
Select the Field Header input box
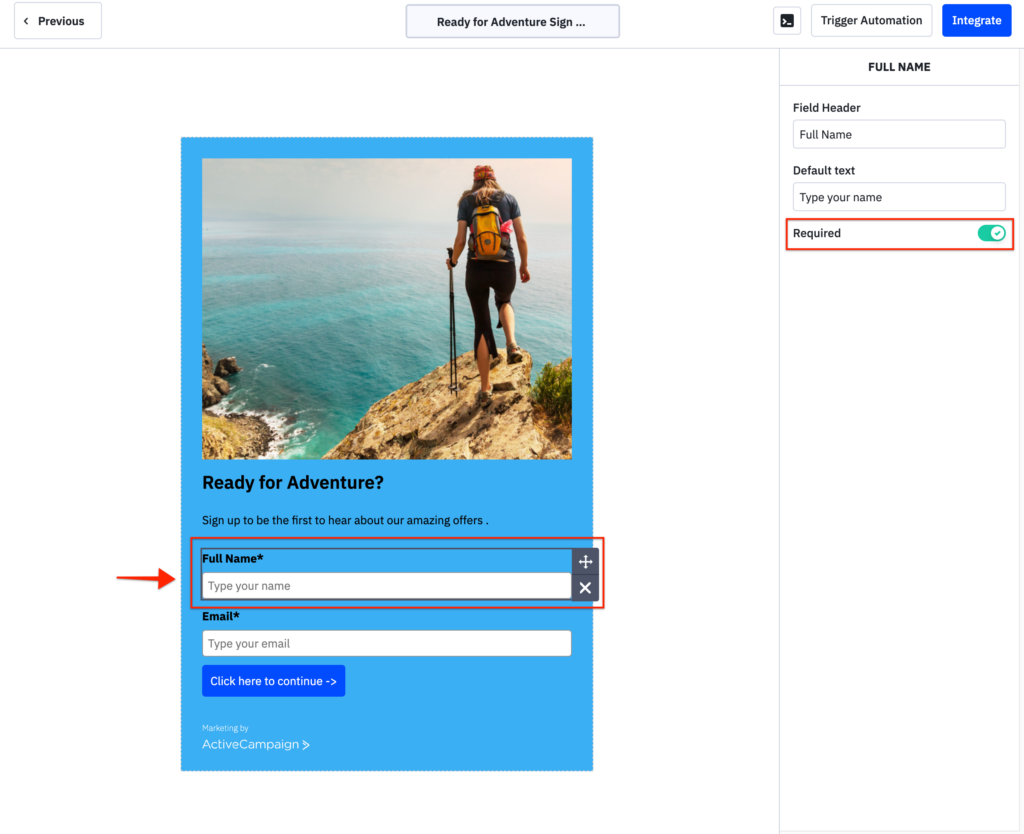point(898,134)
